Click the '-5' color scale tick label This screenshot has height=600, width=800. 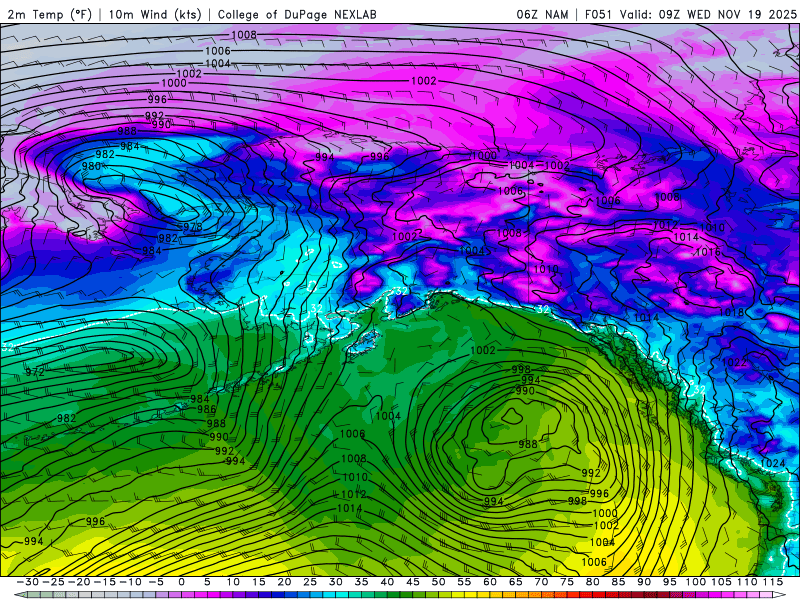[x=156, y=582]
